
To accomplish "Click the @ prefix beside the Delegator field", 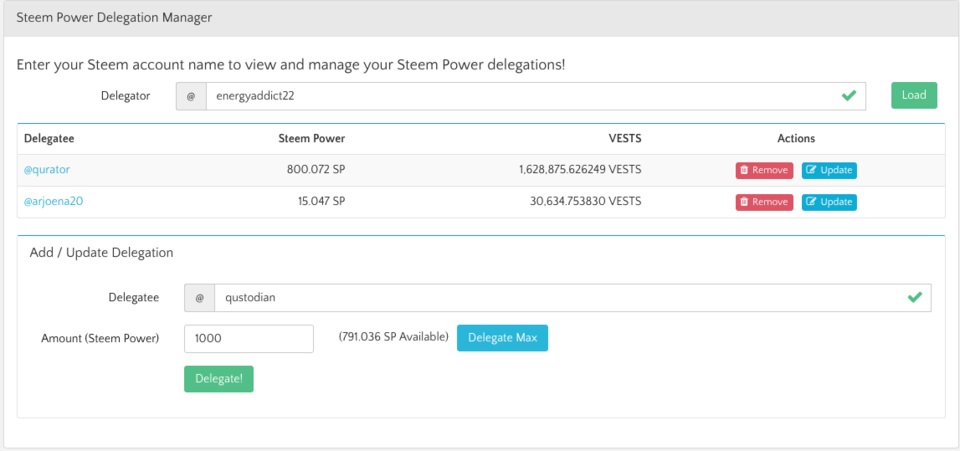I will coord(191,97).
